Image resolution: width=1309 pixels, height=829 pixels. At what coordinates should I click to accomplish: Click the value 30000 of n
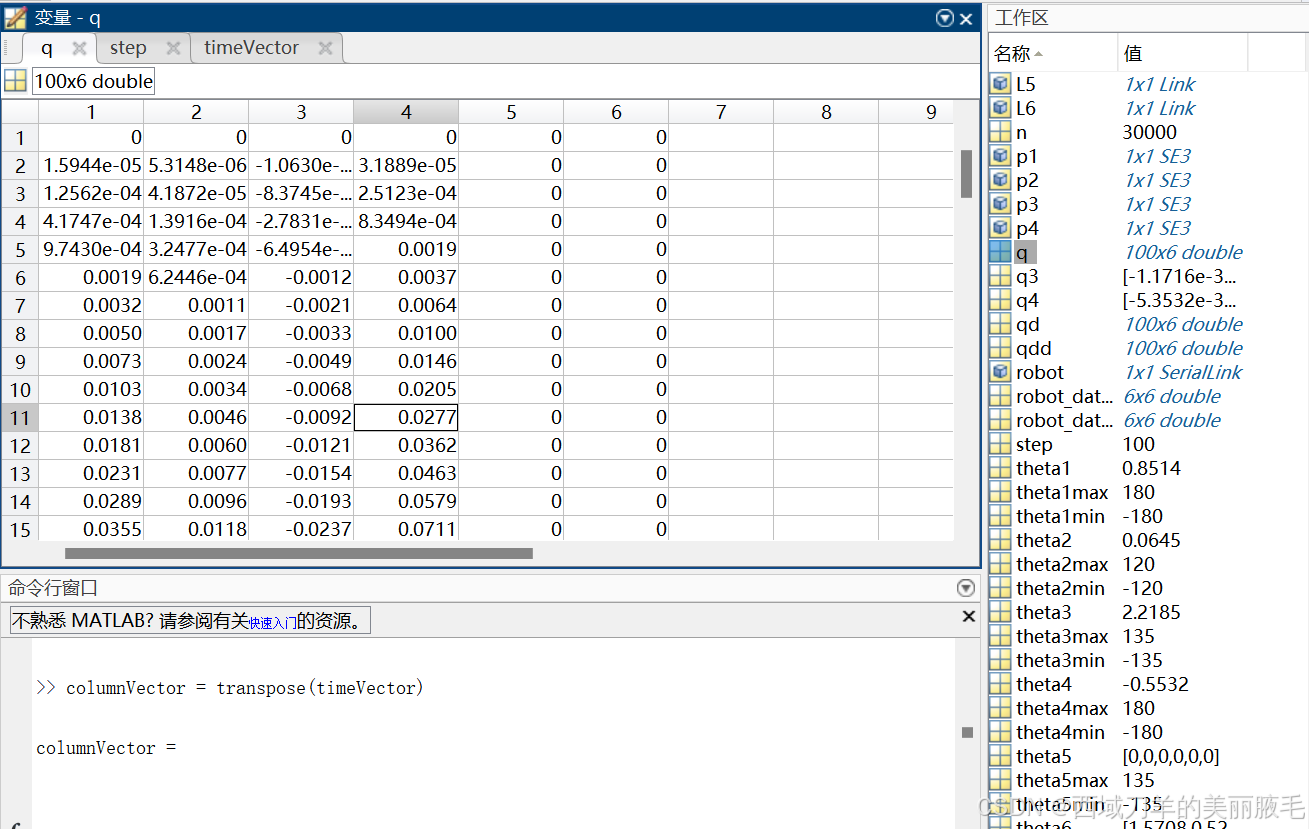tap(1150, 132)
